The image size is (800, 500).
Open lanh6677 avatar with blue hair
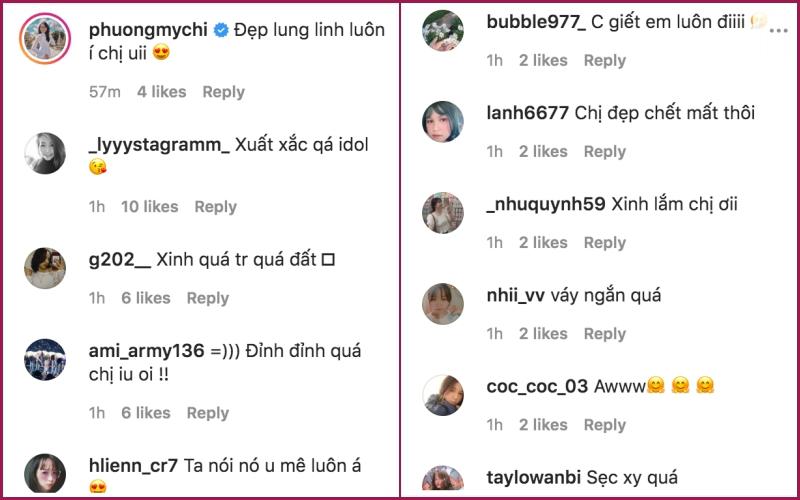coord(443,121)
